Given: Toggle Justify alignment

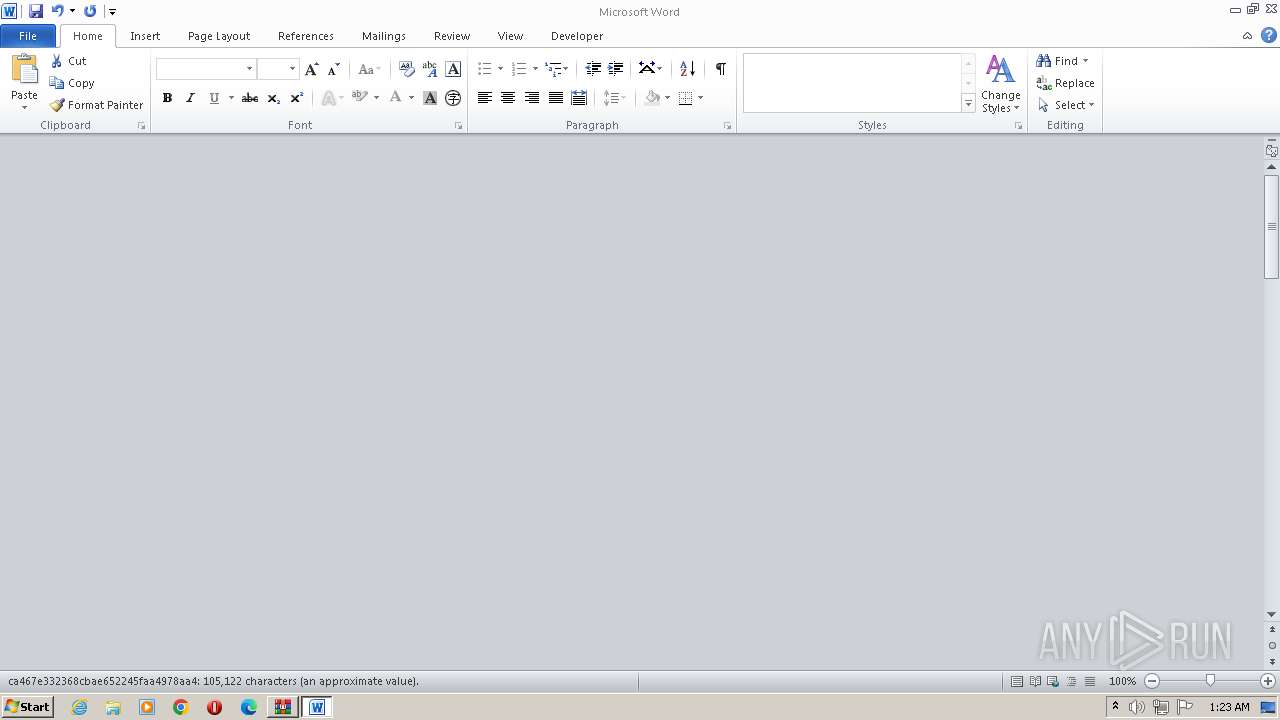Looking at the screenshot, I should (x=556, y=98).
